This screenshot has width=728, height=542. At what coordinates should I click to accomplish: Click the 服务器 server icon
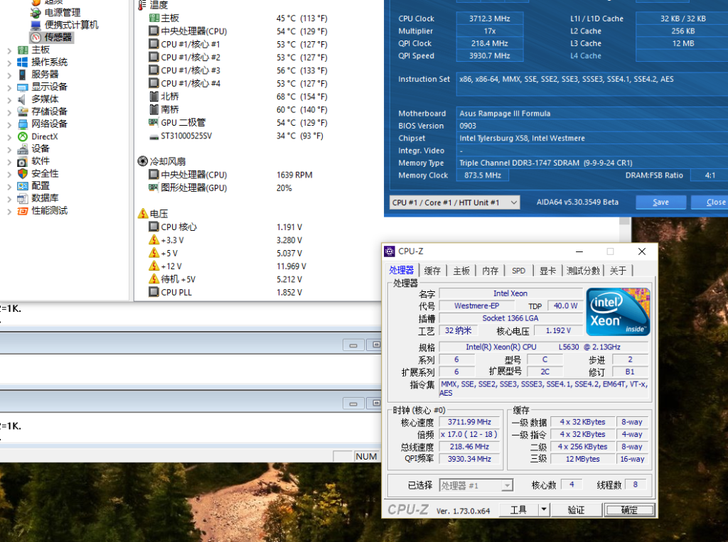coord(22,74)
